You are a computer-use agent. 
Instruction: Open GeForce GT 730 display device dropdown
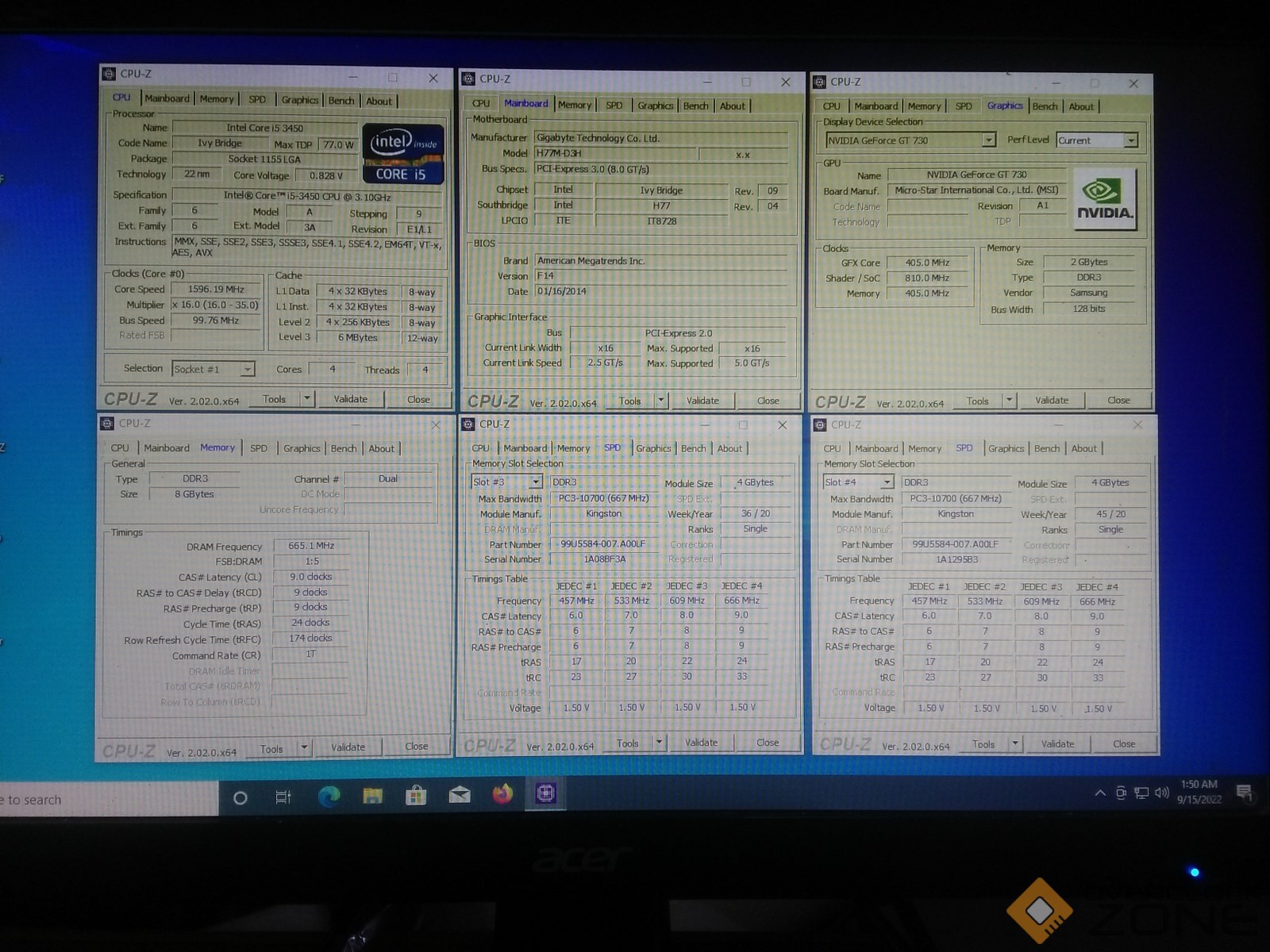coord(989,140)
